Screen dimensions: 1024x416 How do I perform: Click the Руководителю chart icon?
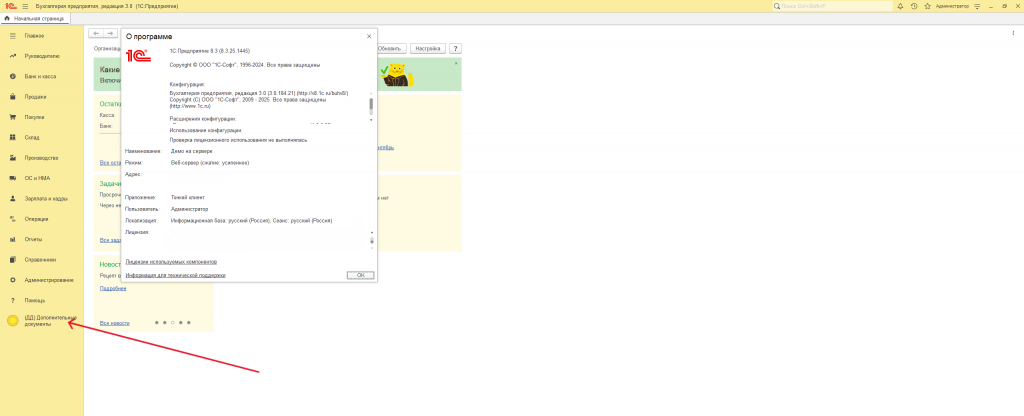point(12,56)
